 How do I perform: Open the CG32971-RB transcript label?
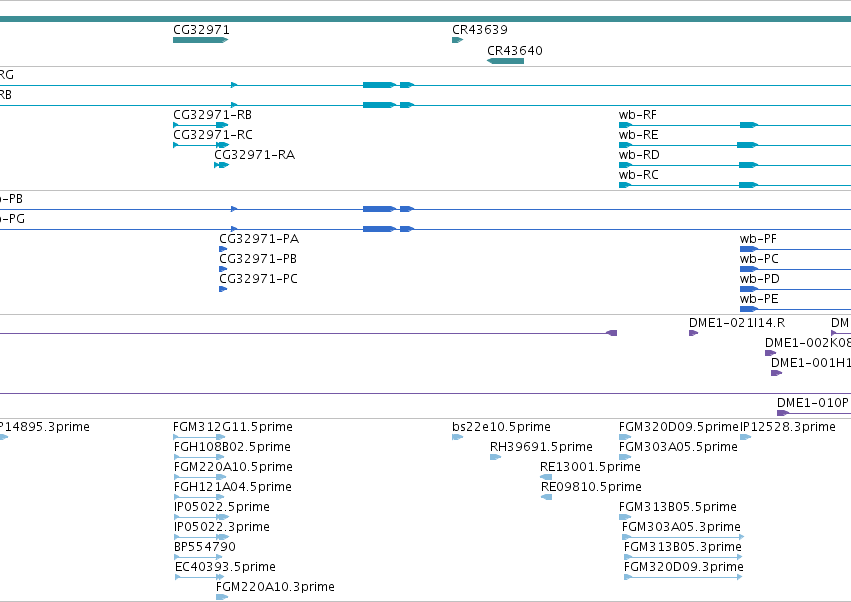[212, 115]
